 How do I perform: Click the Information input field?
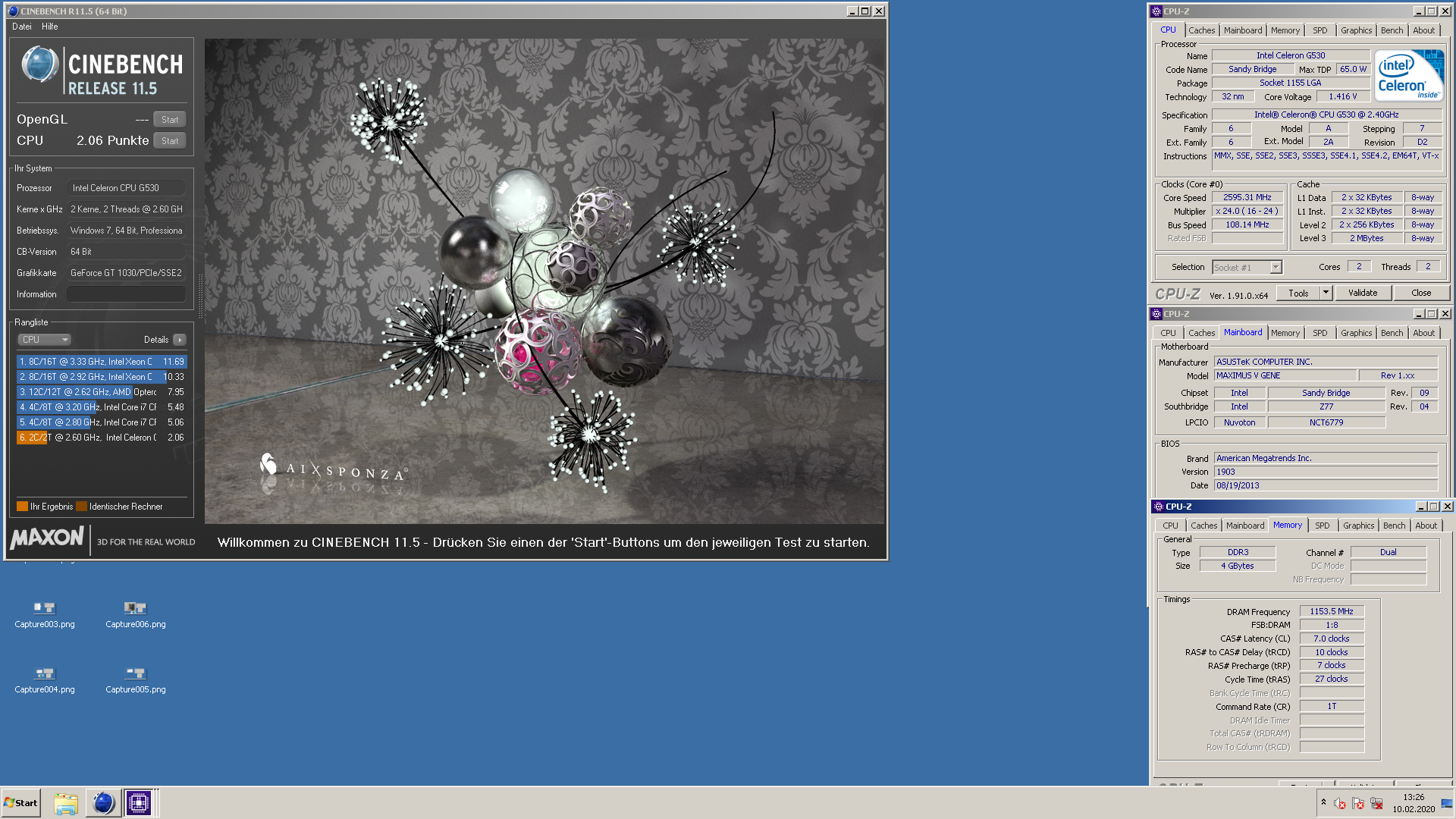point(127,294)
